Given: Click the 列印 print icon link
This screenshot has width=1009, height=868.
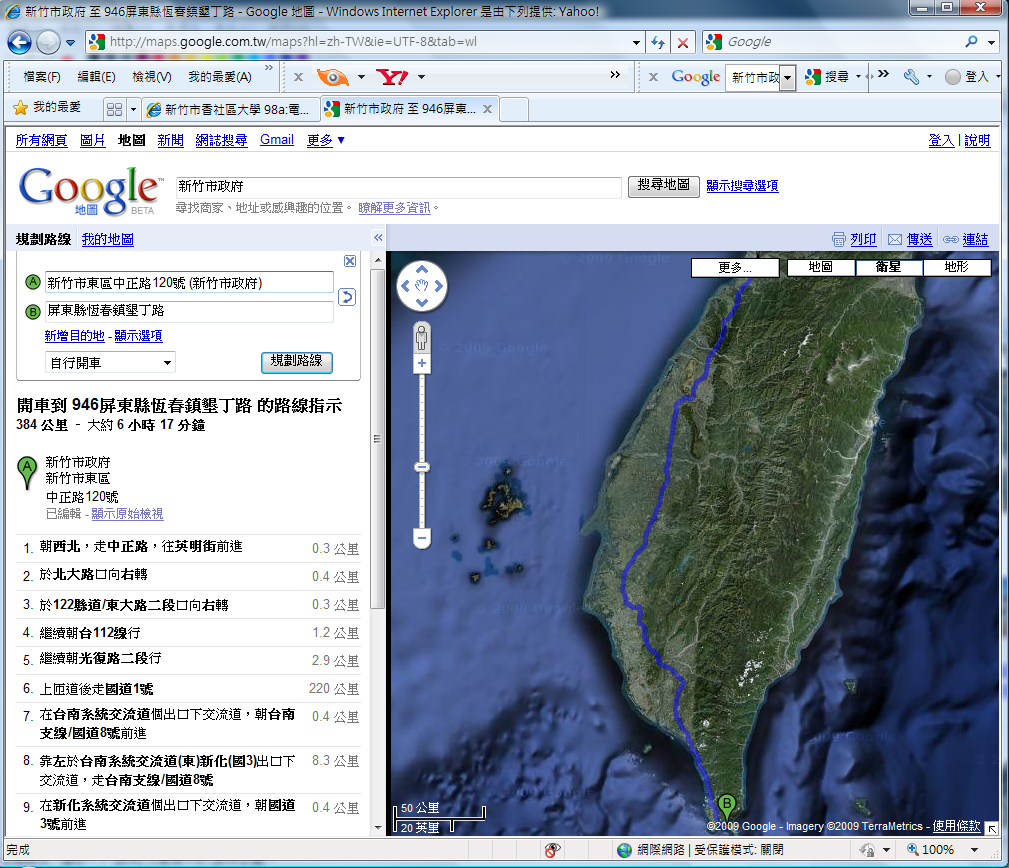Looking at the screenshot, I should click(854, 239).
